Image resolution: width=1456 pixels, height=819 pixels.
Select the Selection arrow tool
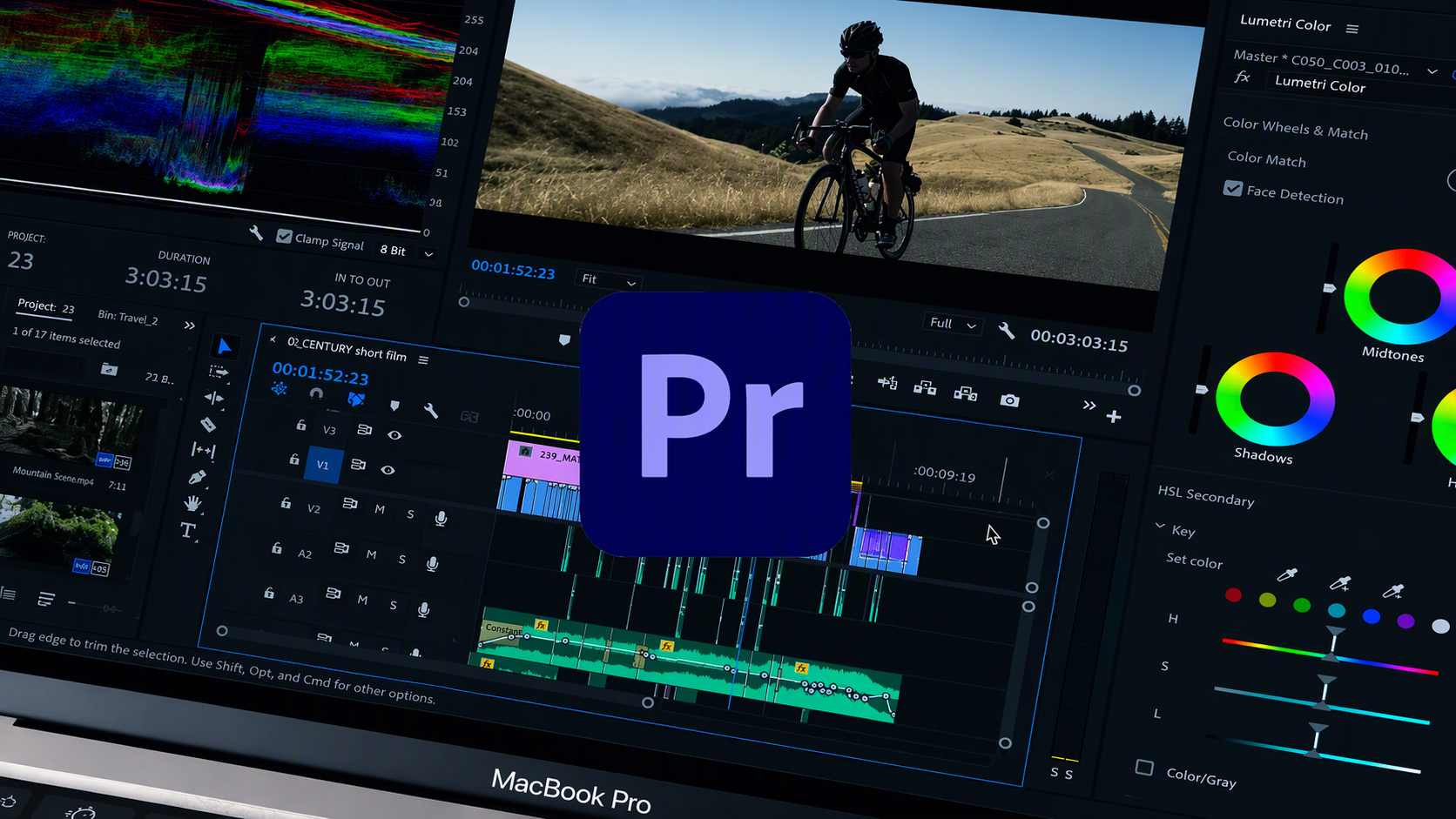[x=224, y=346]
